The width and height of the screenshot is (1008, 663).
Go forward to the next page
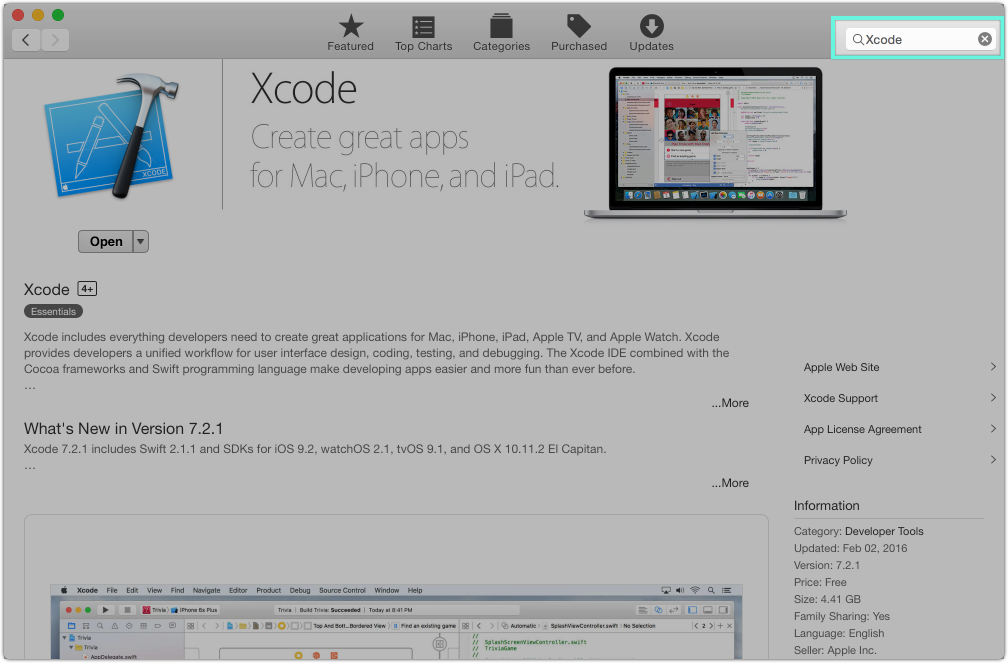[x=55, y=40]
